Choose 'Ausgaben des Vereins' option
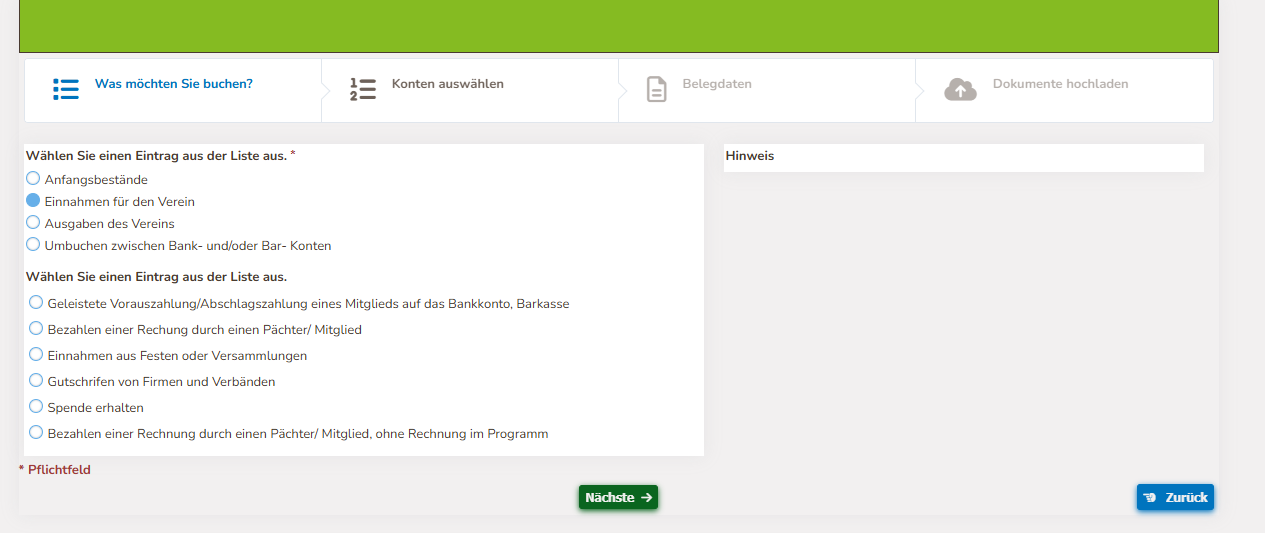Image resolution: width=1265 pixels, height=533 pixels. 33,223
